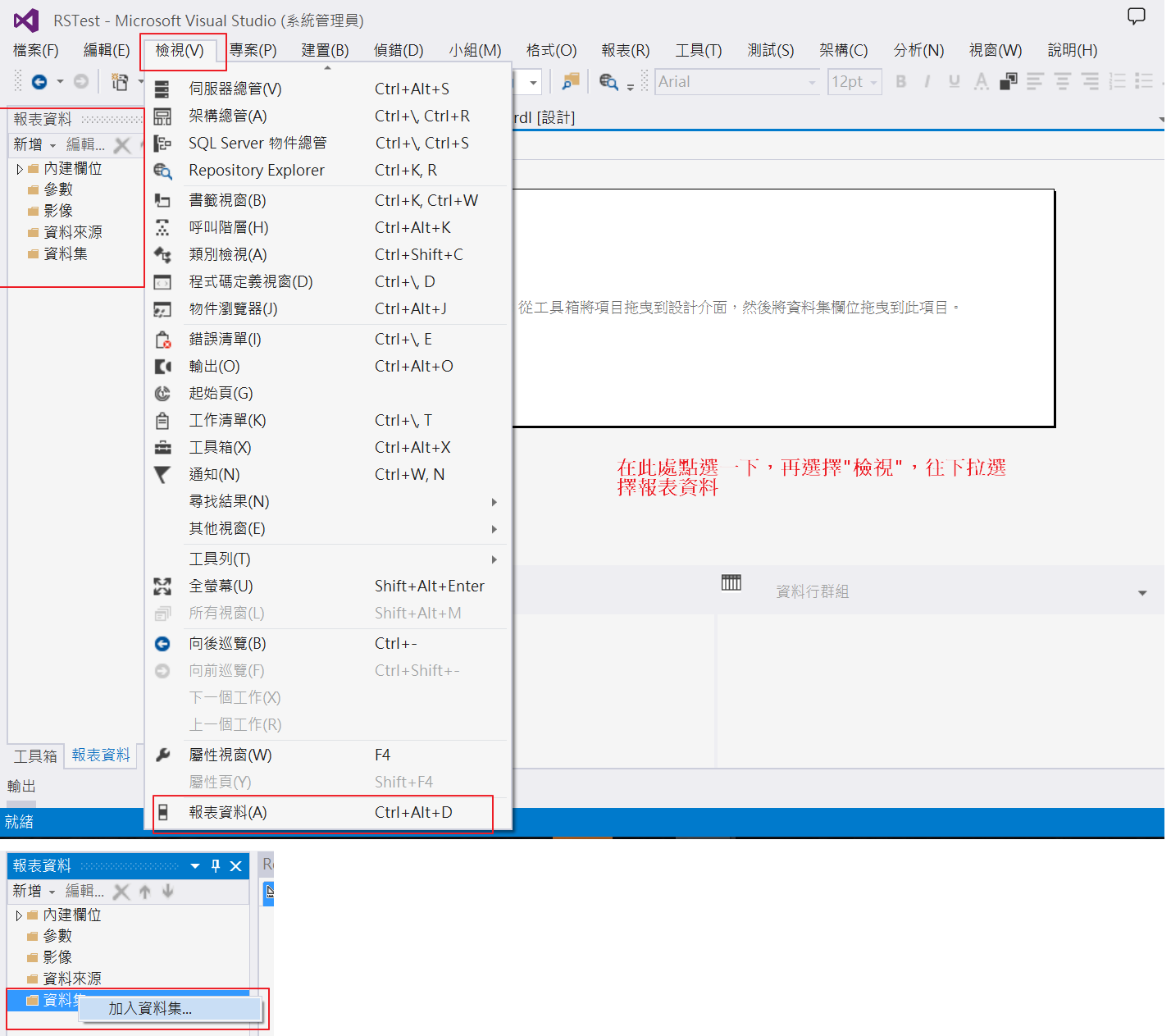This screenshot has height=1036, width=1171.
Task: Open the 輸出 panel tab above the status bar
Action: [x=21, y=786]
